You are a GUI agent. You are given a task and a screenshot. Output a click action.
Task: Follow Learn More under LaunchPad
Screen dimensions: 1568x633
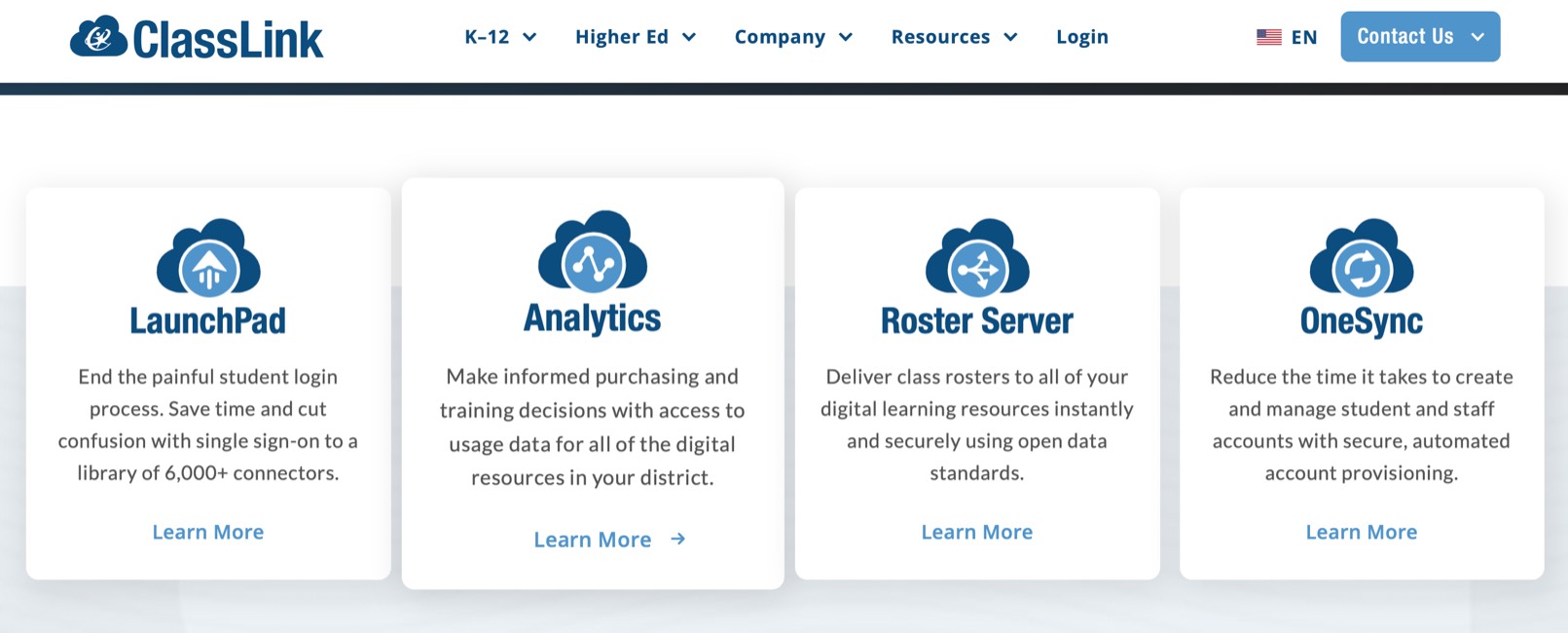click(x=208, y=532)
